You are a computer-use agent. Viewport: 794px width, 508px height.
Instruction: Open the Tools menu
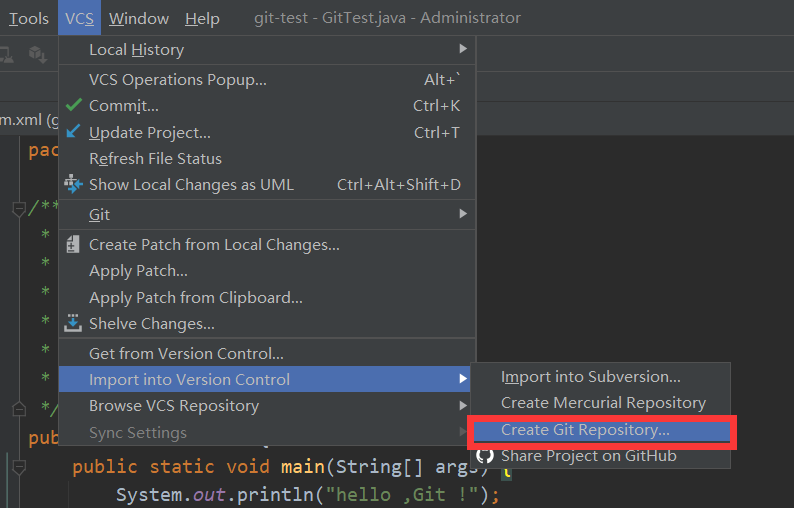29,18
